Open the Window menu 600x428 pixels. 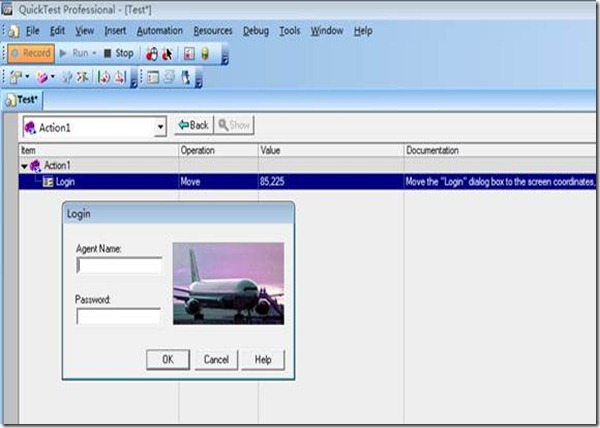point(326,31)
